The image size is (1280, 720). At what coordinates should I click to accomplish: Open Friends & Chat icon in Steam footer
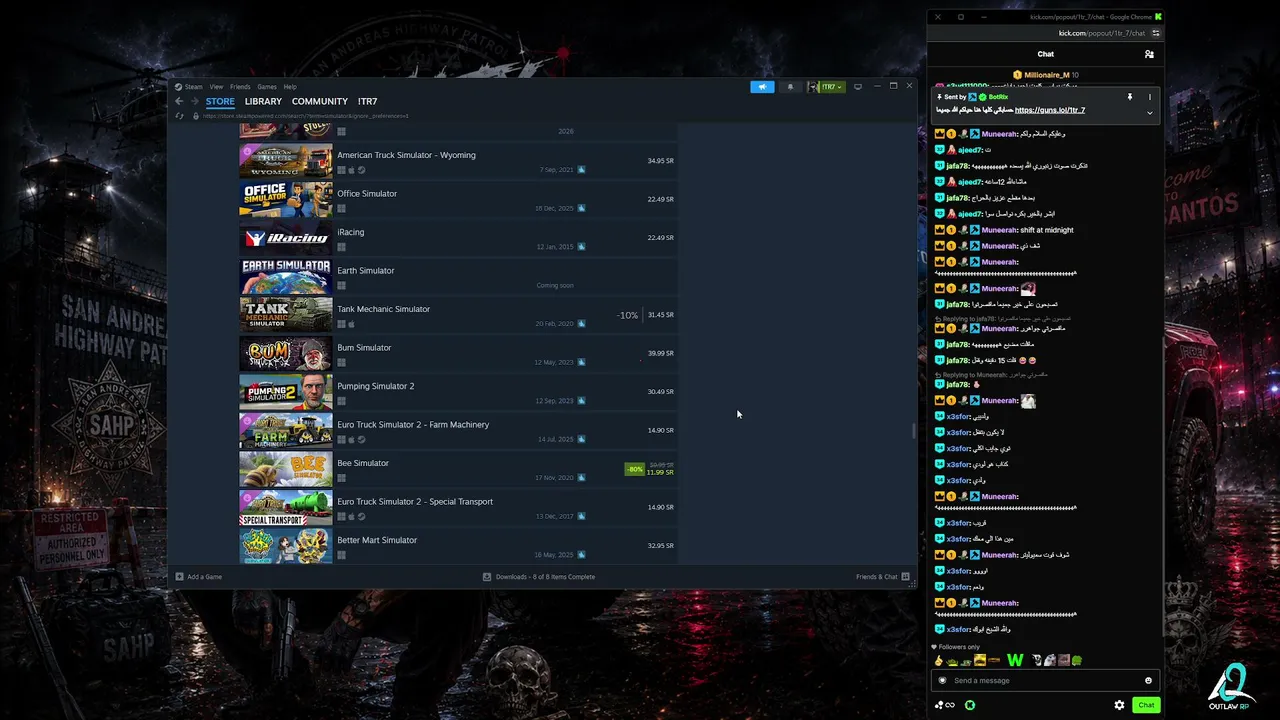tap(905, 577)
